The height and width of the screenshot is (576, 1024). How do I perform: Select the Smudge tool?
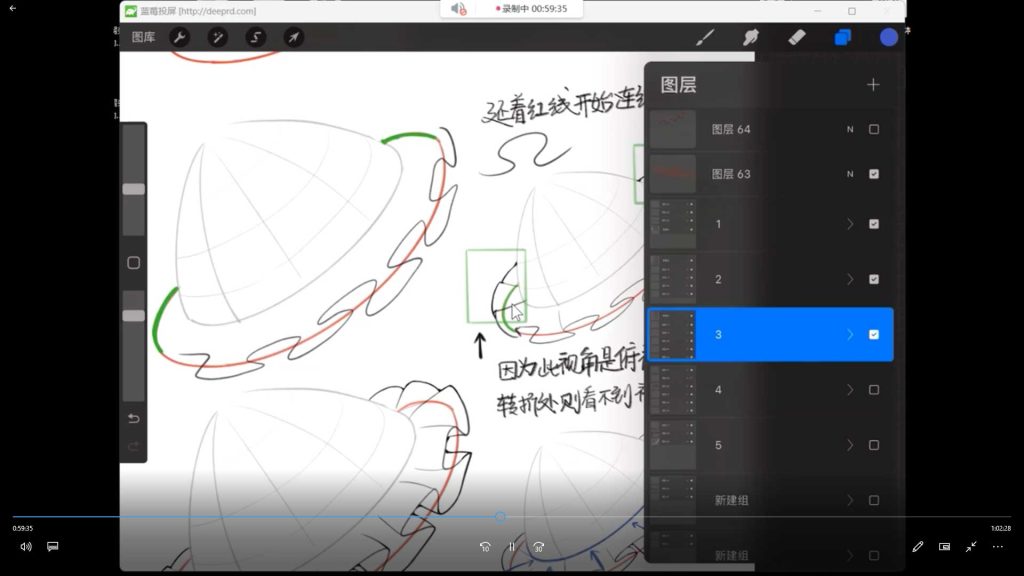[751, 37]
